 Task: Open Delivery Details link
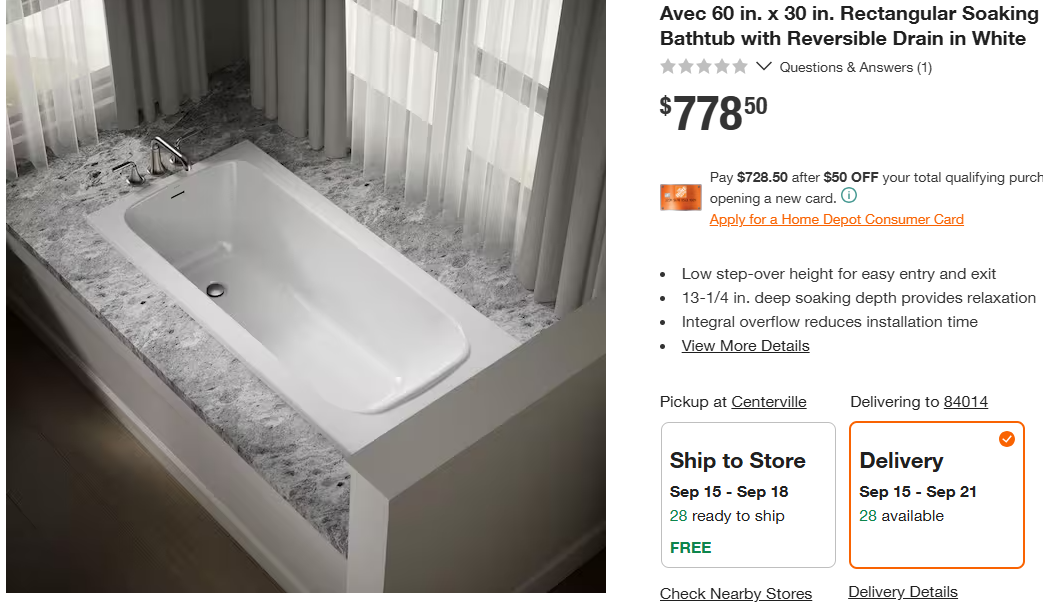903,592
